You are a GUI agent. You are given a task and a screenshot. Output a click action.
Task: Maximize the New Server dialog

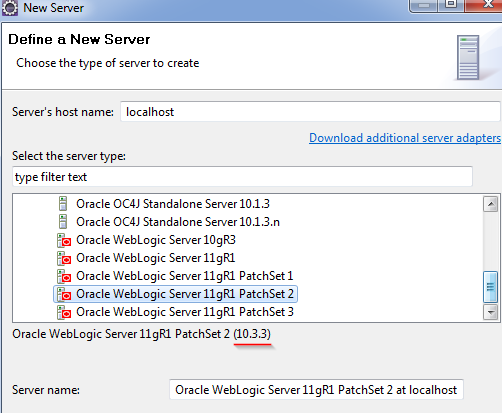tap(451, 5)
